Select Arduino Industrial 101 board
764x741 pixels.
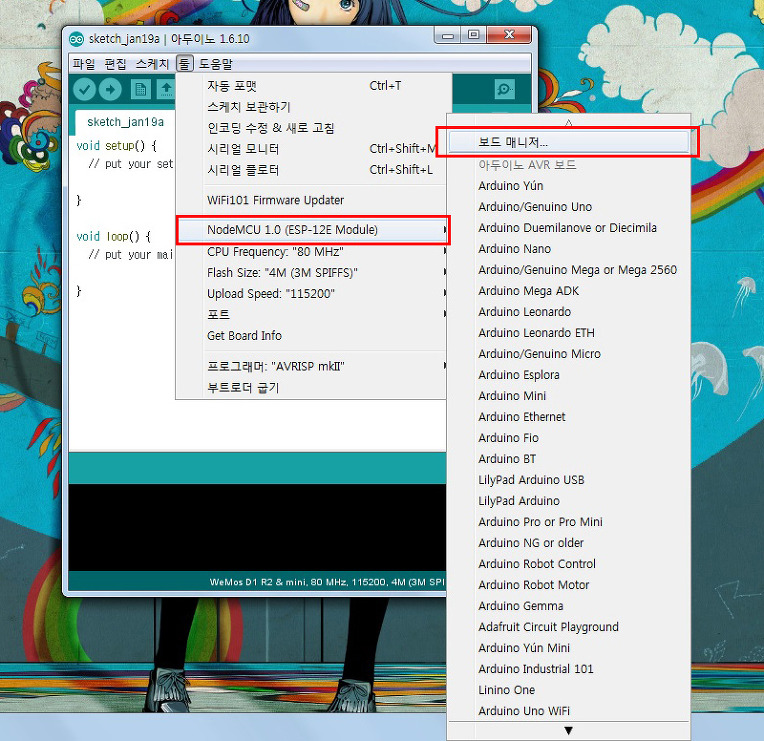tap(568, 668)
